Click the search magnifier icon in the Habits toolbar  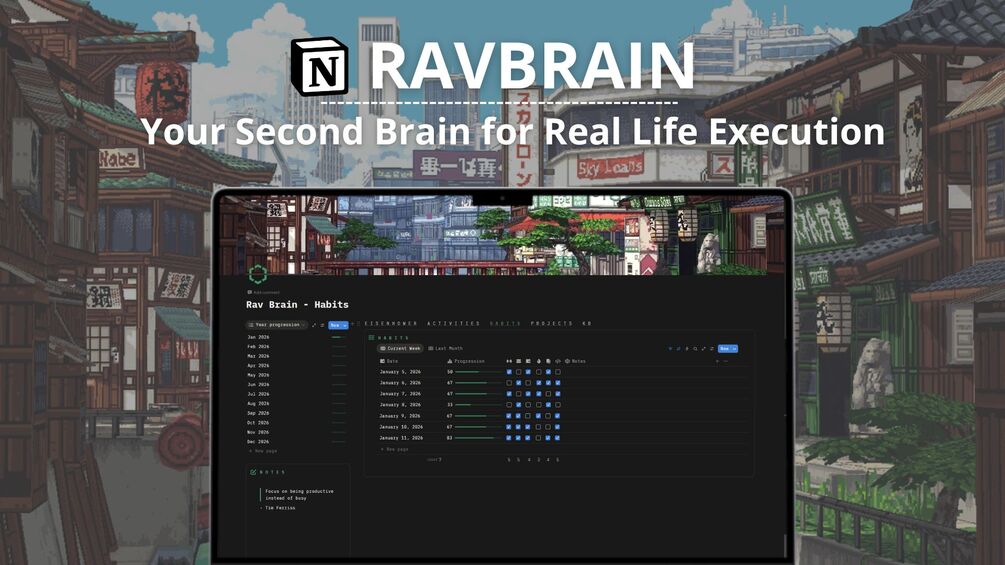pyautogui.click(x=695, y=348)
